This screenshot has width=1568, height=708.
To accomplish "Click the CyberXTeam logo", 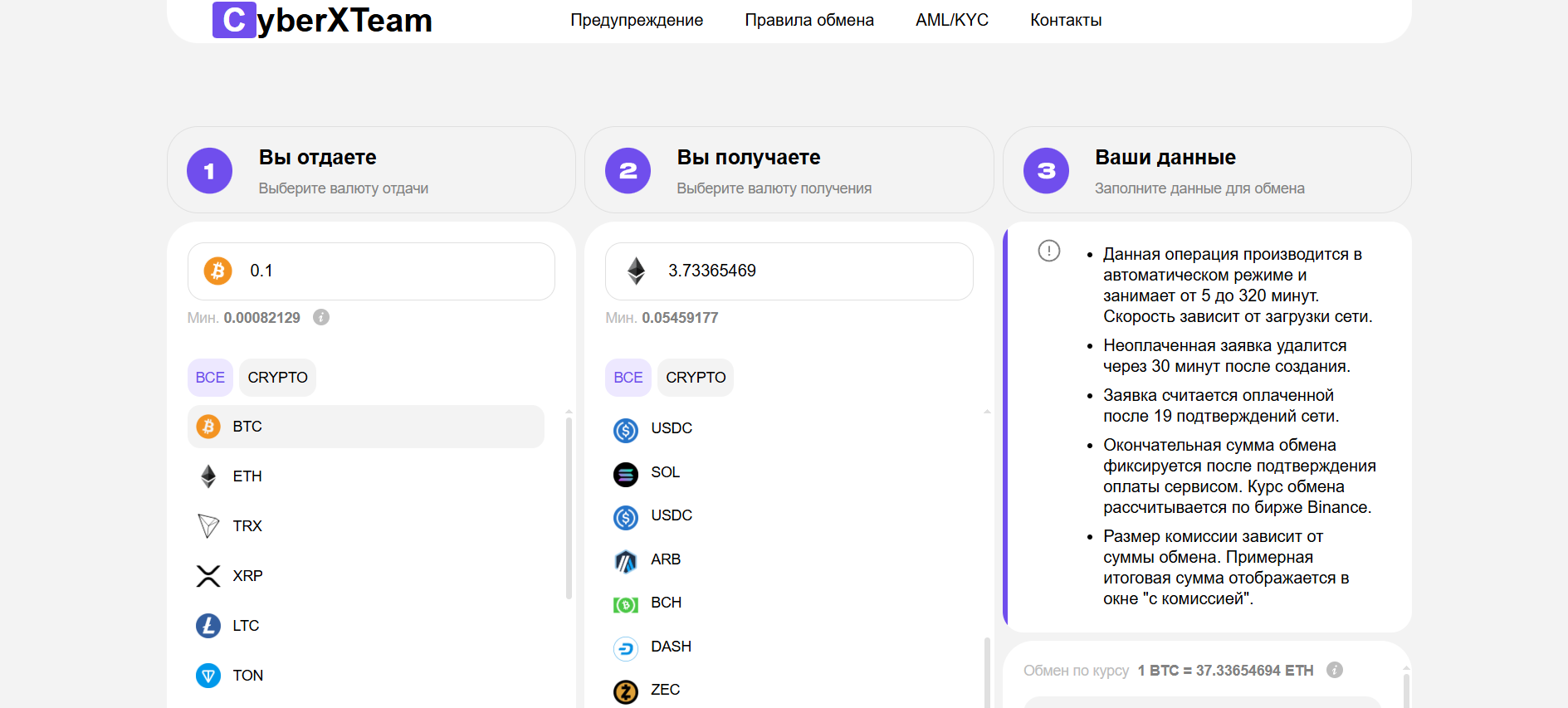I will pyautogui.click(x=322, y=20).
